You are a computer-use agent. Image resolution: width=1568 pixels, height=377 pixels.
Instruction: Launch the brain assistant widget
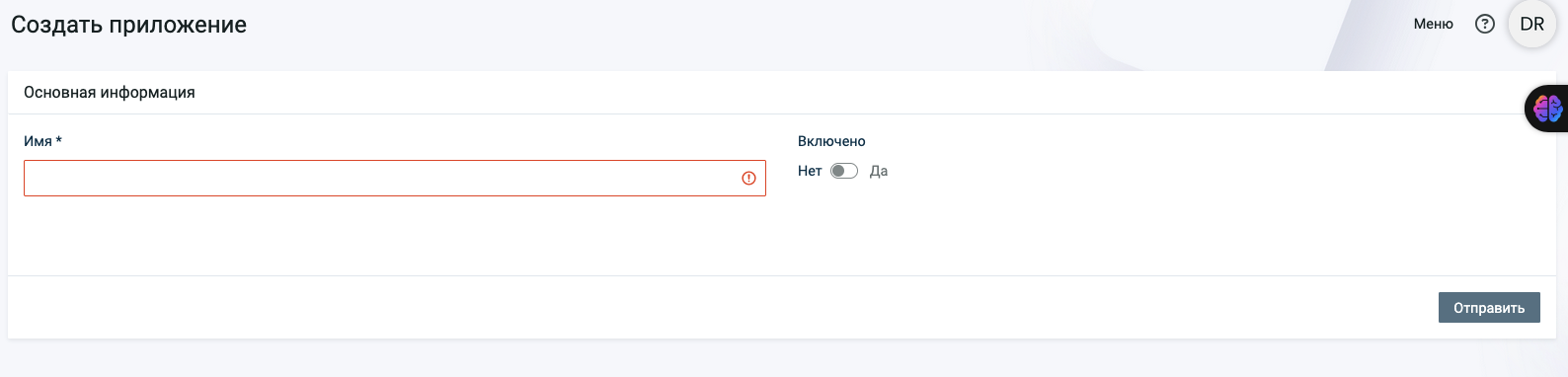1547,108
